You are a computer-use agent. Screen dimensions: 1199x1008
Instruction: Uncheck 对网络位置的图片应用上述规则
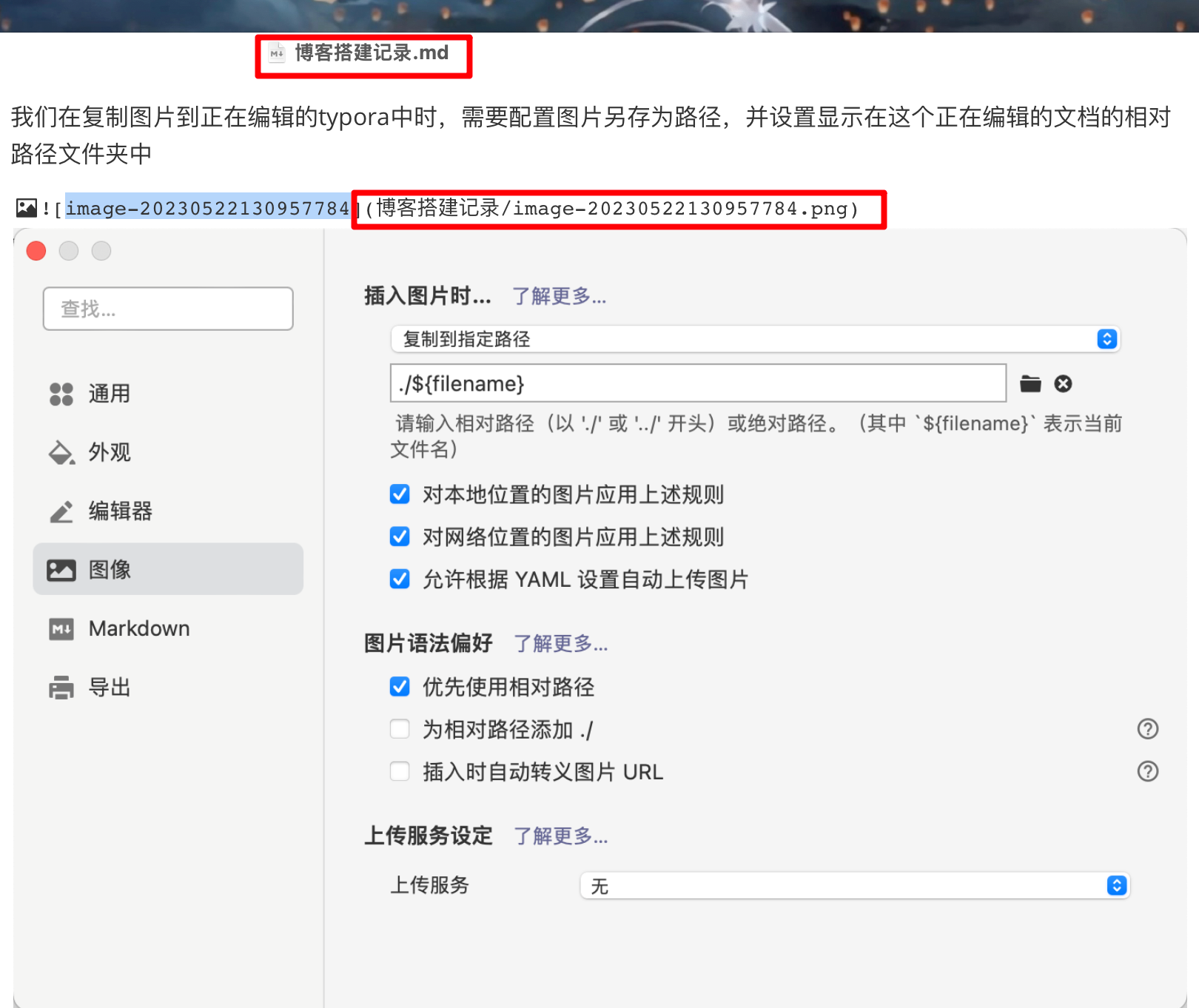pos(400,537)
